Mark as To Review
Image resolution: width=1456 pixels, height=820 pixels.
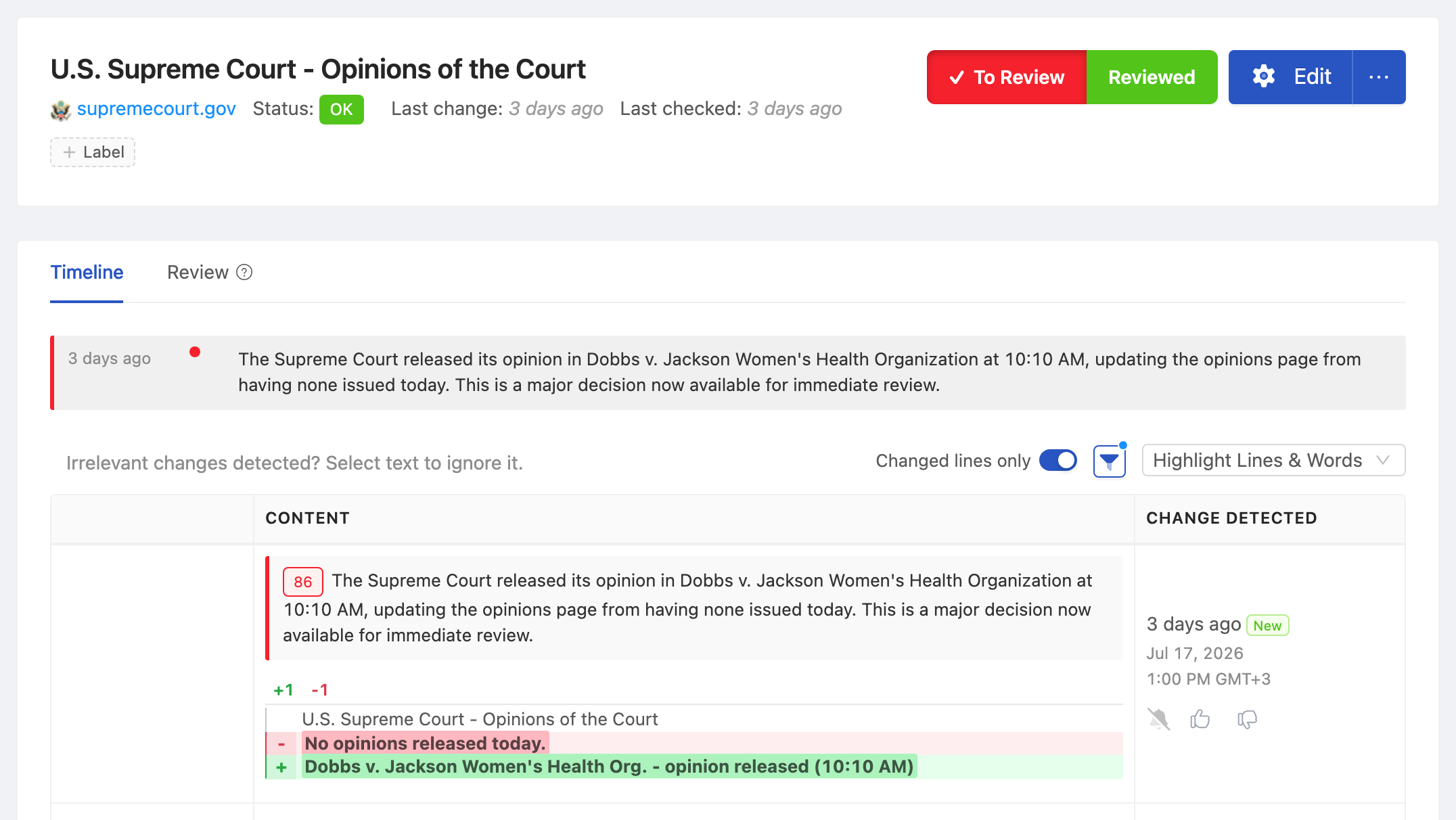click(1007, 77)
